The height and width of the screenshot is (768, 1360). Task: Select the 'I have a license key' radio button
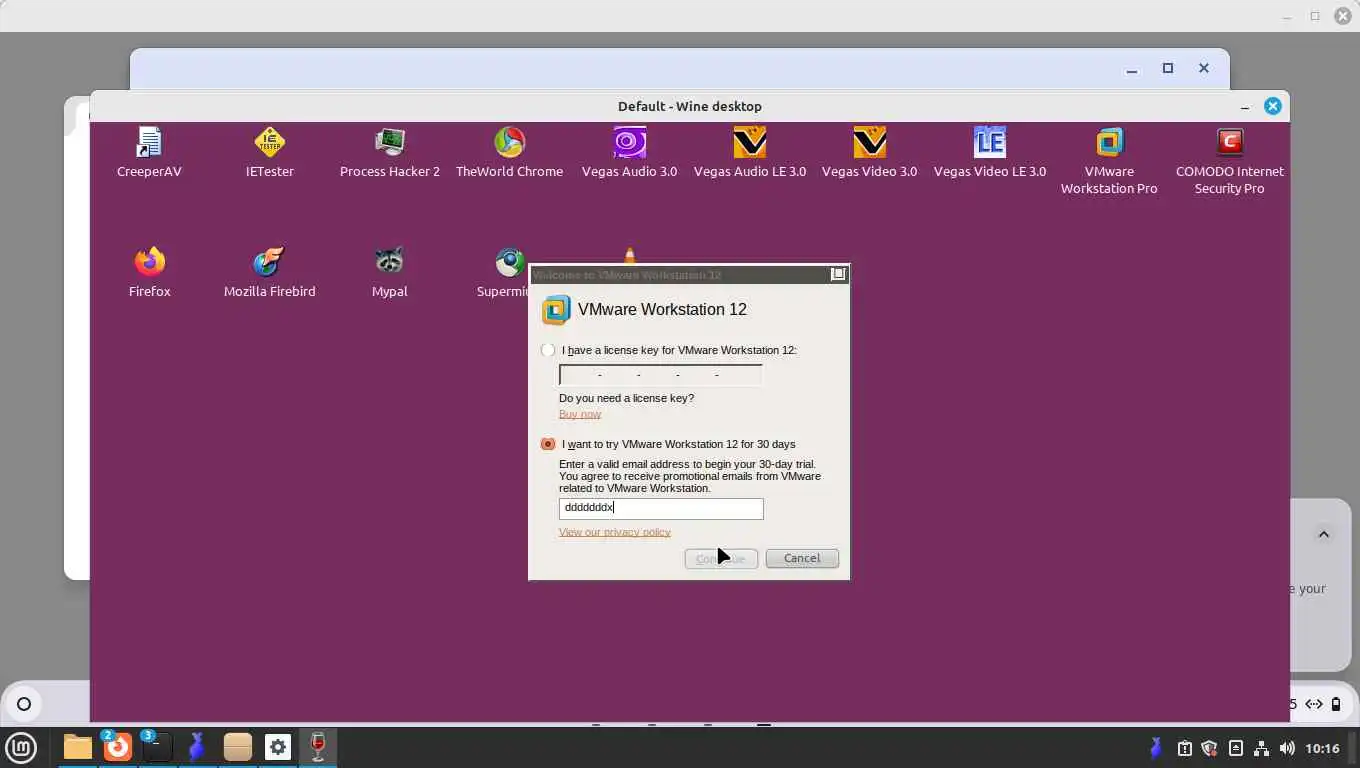547,350
